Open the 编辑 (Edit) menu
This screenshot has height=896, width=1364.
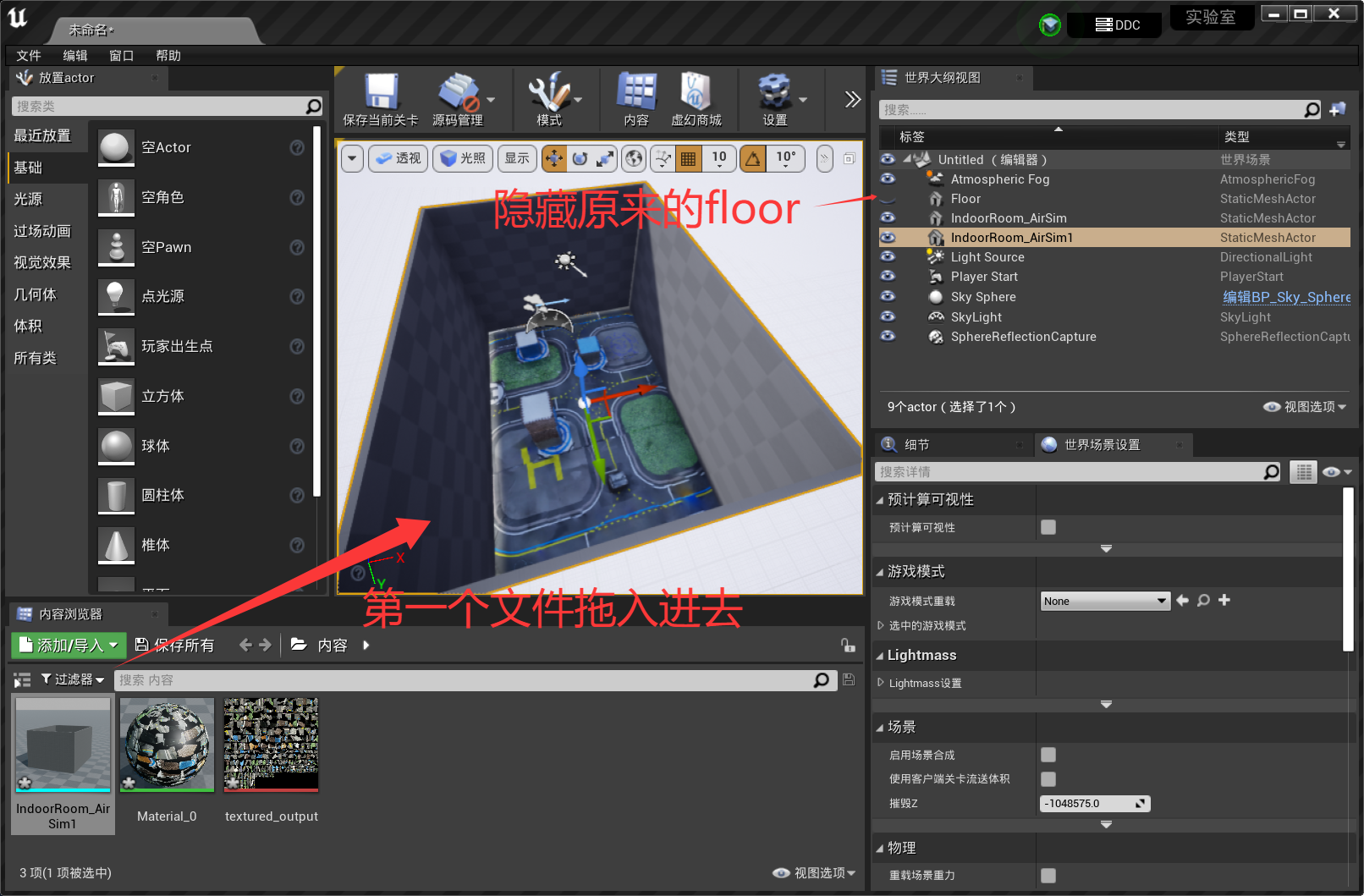click(75, 56)
